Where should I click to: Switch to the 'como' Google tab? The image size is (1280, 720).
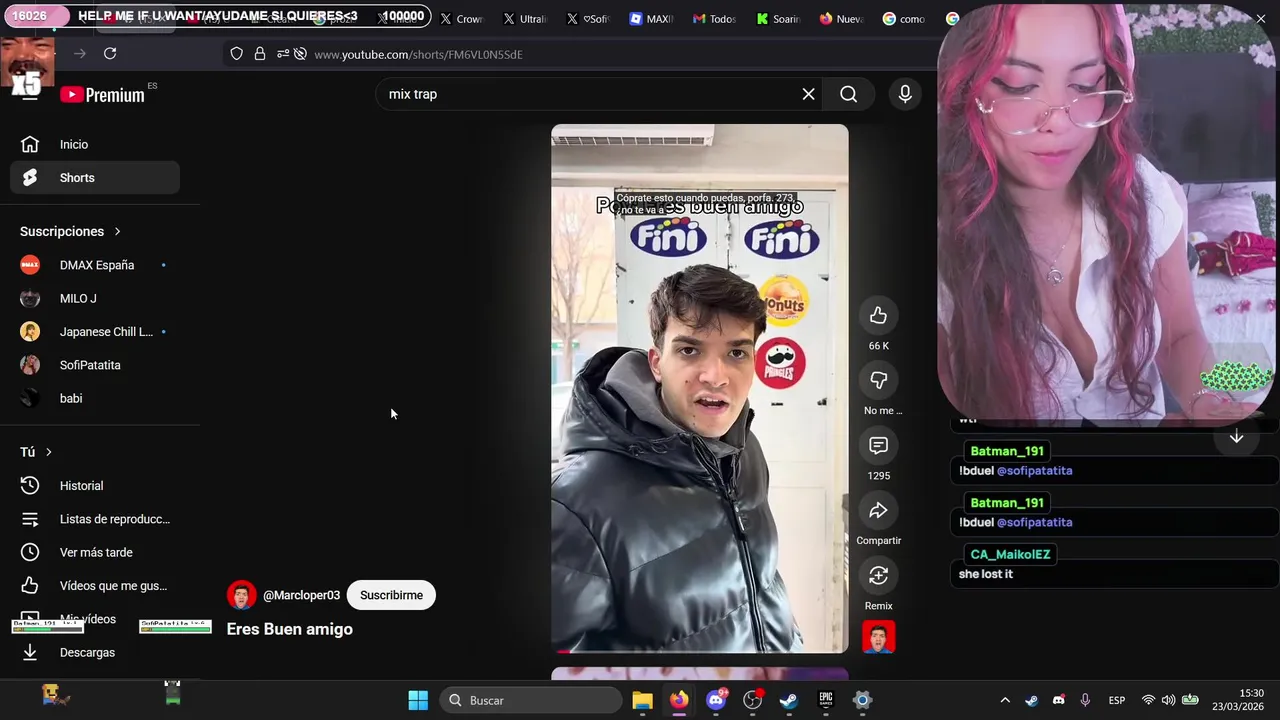tap(904, 19)
